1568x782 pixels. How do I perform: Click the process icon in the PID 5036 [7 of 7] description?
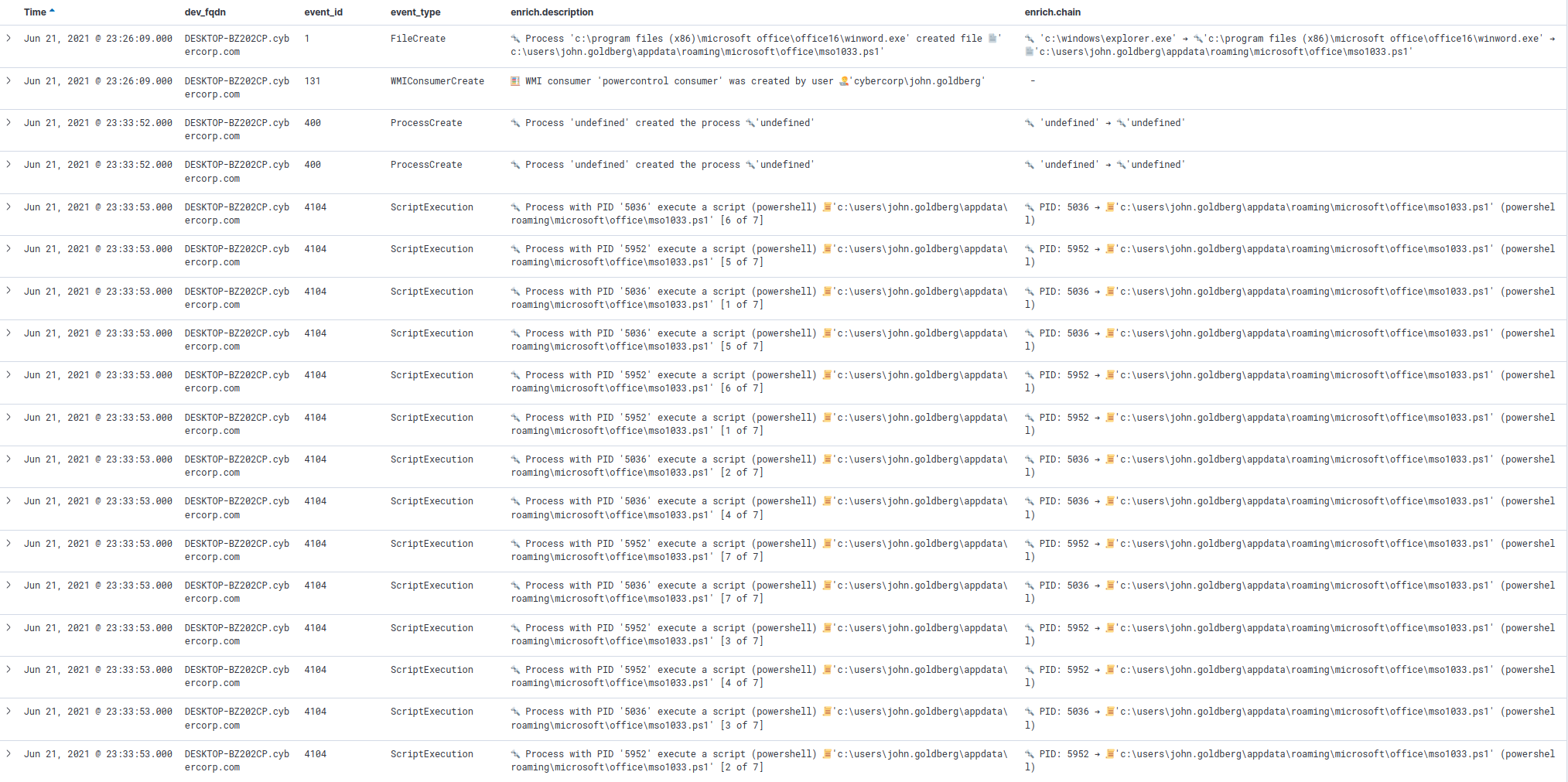(515, 586)
